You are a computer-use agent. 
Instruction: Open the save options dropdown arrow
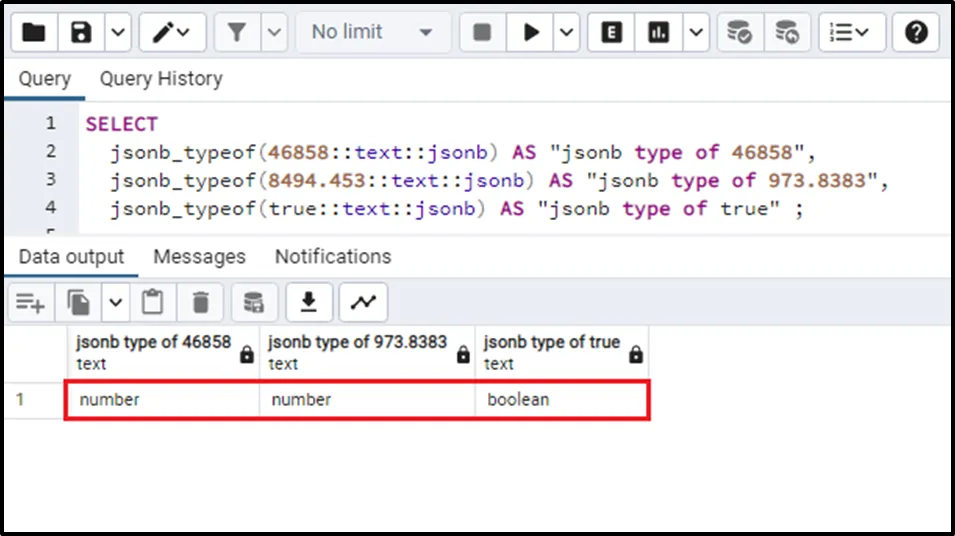[117, 32]
